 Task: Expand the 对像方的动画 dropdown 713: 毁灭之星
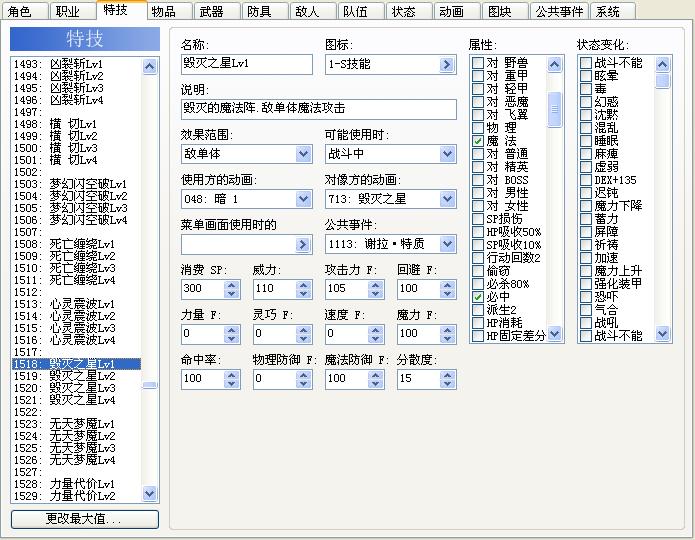[x=447, y=199]
